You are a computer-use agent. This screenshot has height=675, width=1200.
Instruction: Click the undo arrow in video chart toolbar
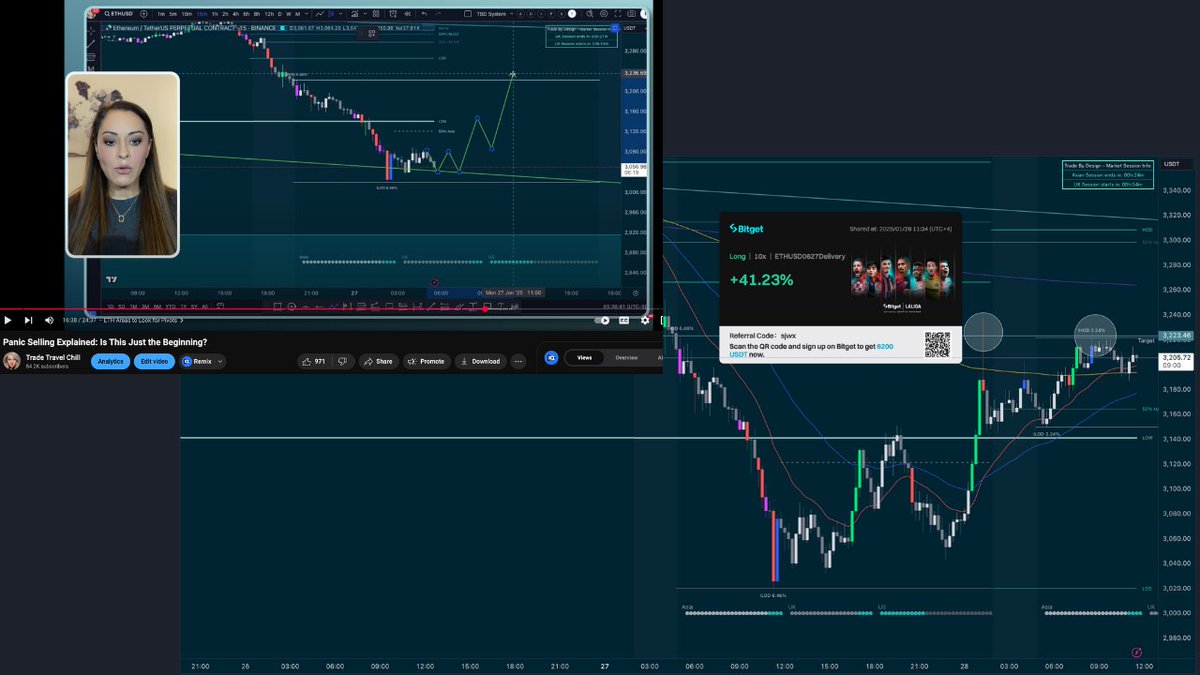(x=424, y=14)
